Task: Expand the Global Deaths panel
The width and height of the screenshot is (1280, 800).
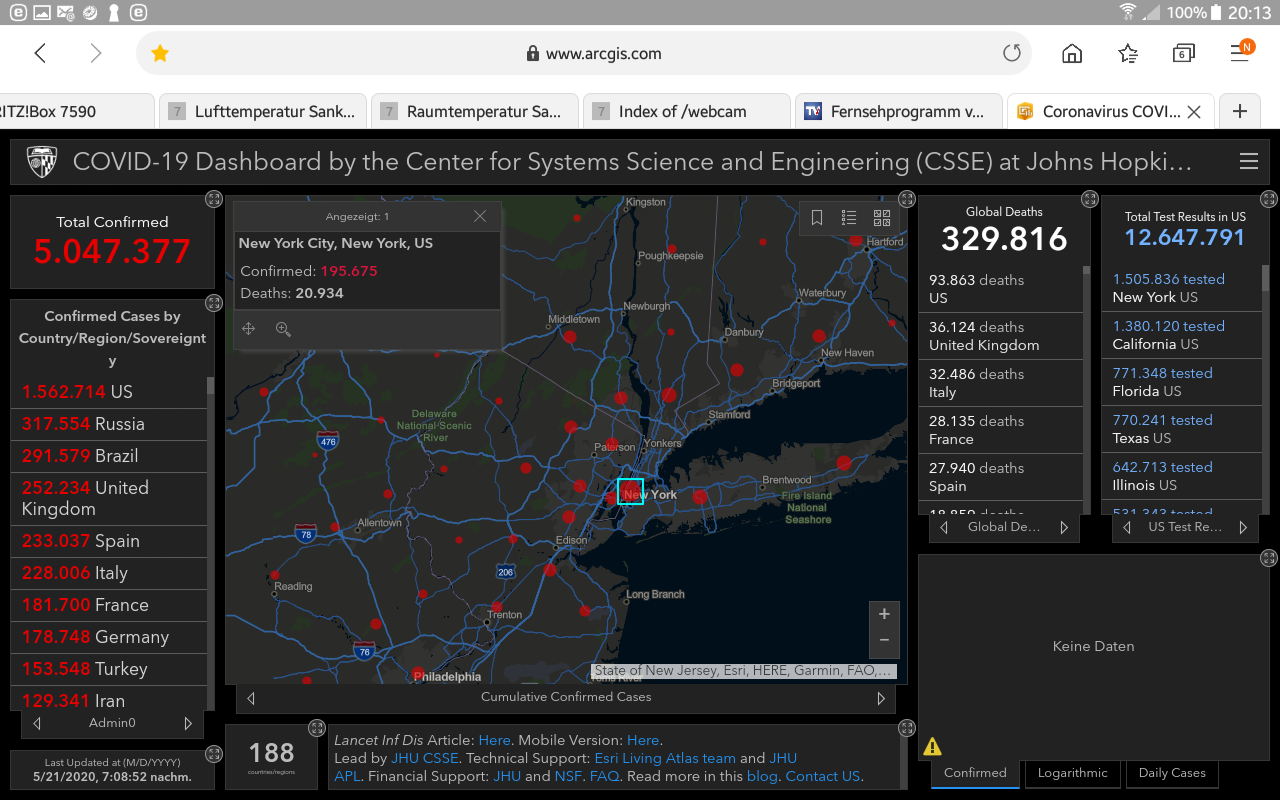Action: click(x=1090, y=199)
